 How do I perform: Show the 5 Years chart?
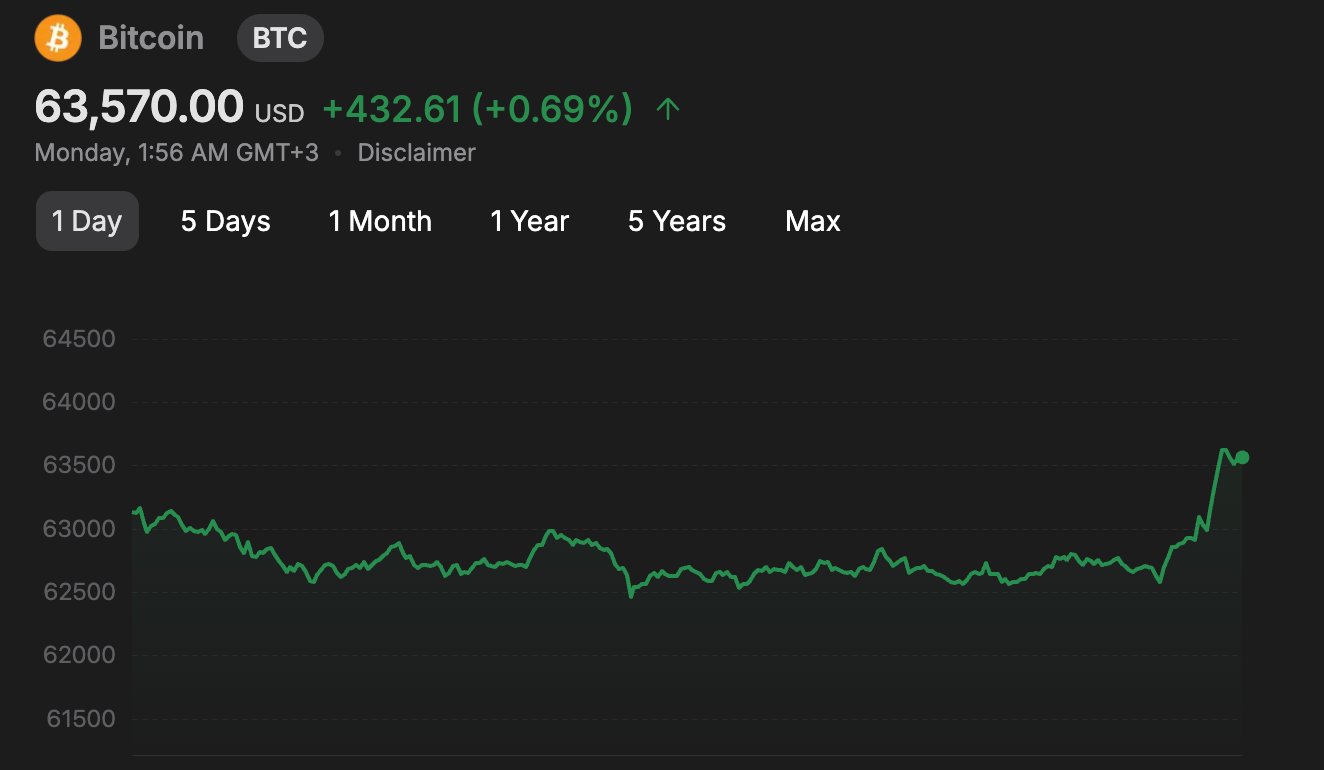(x=677, y=221)
